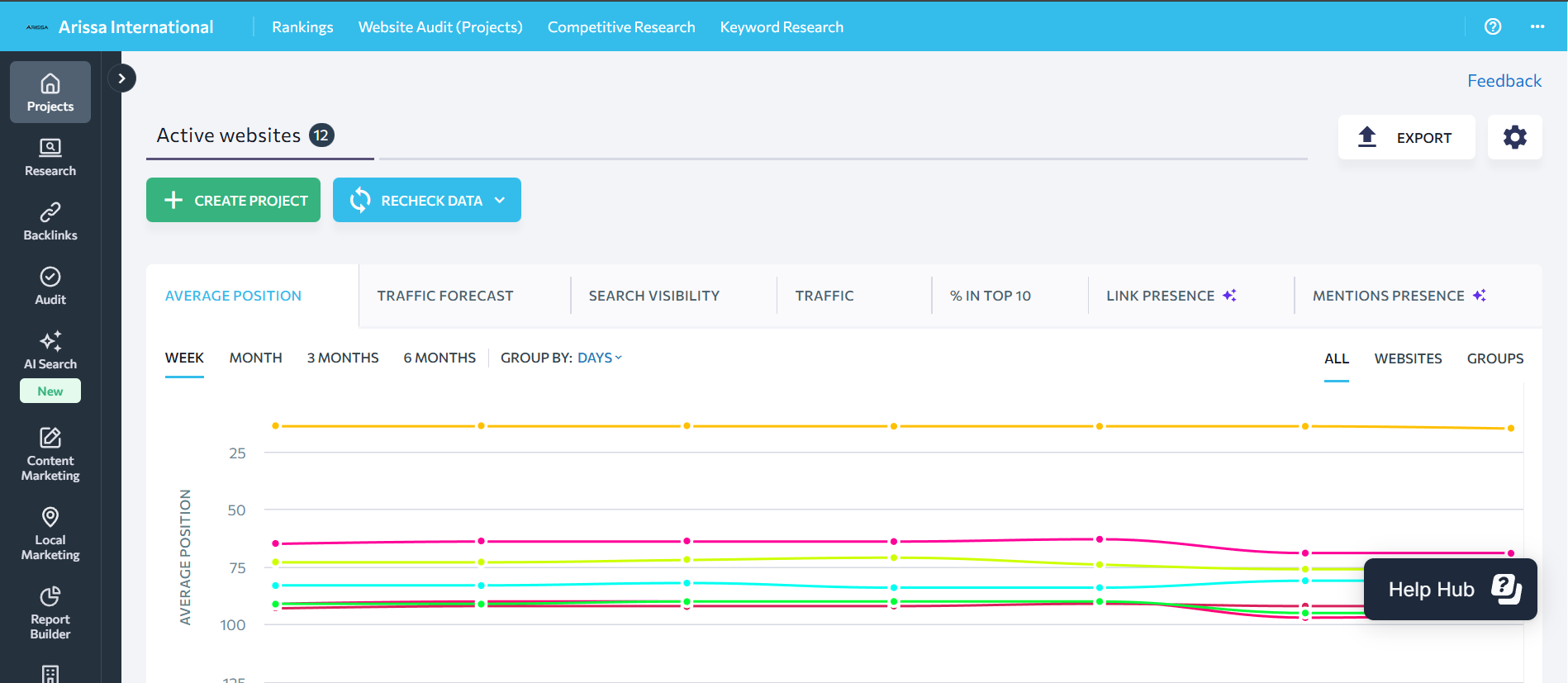Click the help question mark icon
Viewport: 1568px width, 683px height.
point(1492,26)
